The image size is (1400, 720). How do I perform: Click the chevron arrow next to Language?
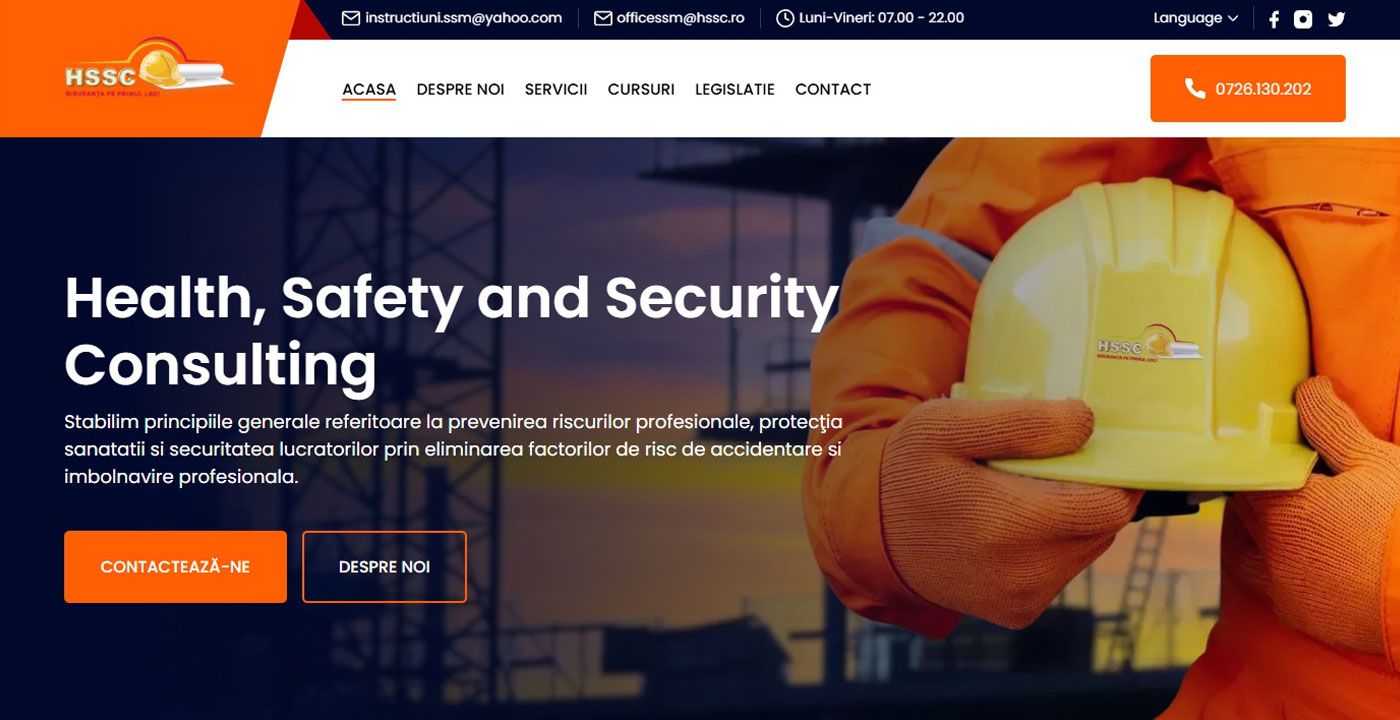point(1233,19)
